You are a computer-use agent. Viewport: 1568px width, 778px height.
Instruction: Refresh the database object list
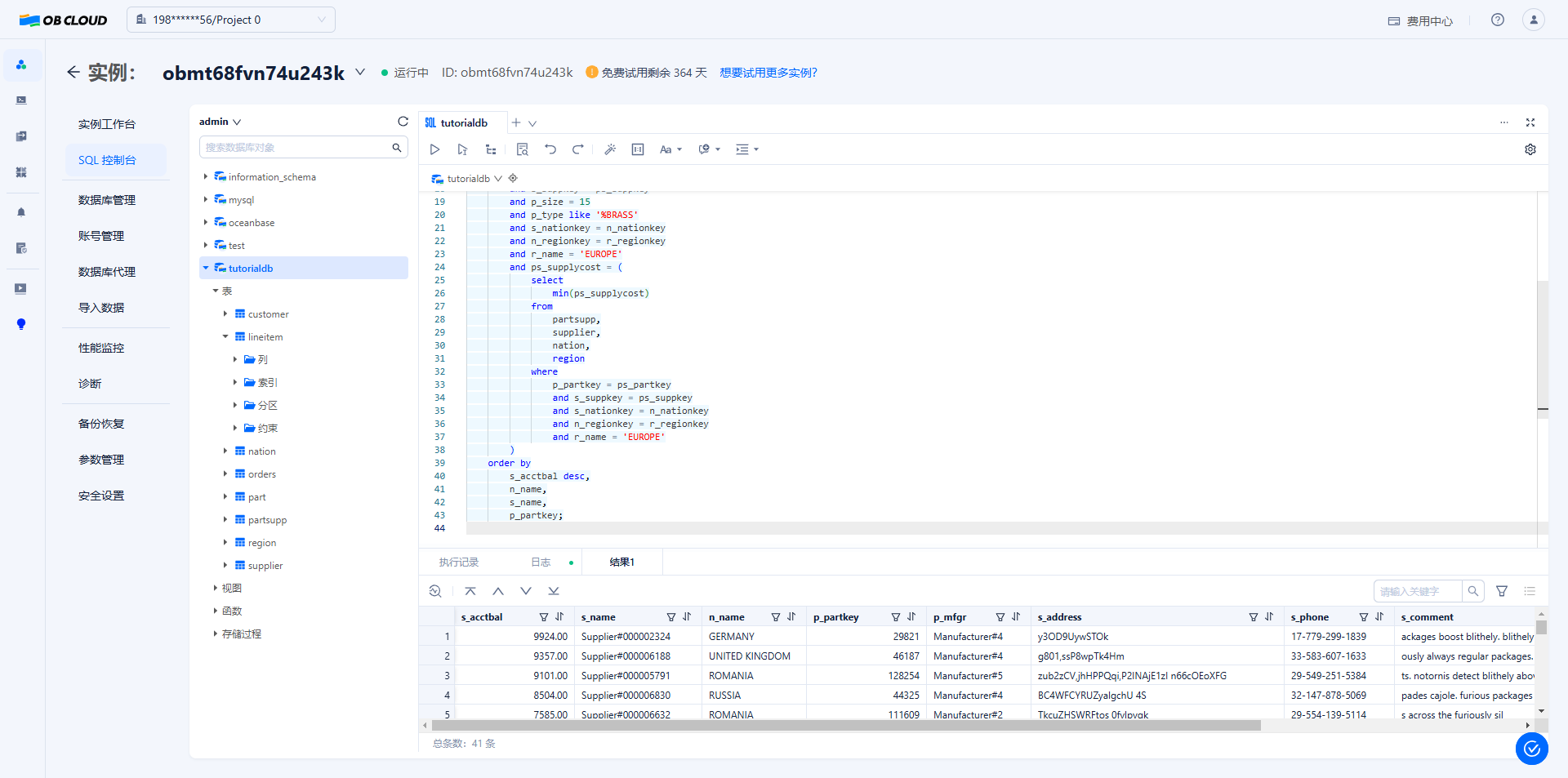tap(403, 122)
